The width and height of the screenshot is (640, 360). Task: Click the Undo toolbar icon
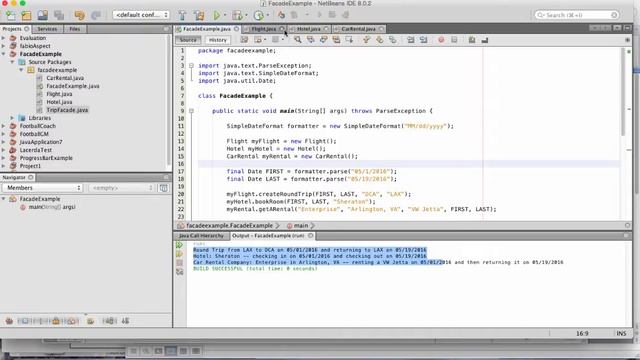pos(80,16)
